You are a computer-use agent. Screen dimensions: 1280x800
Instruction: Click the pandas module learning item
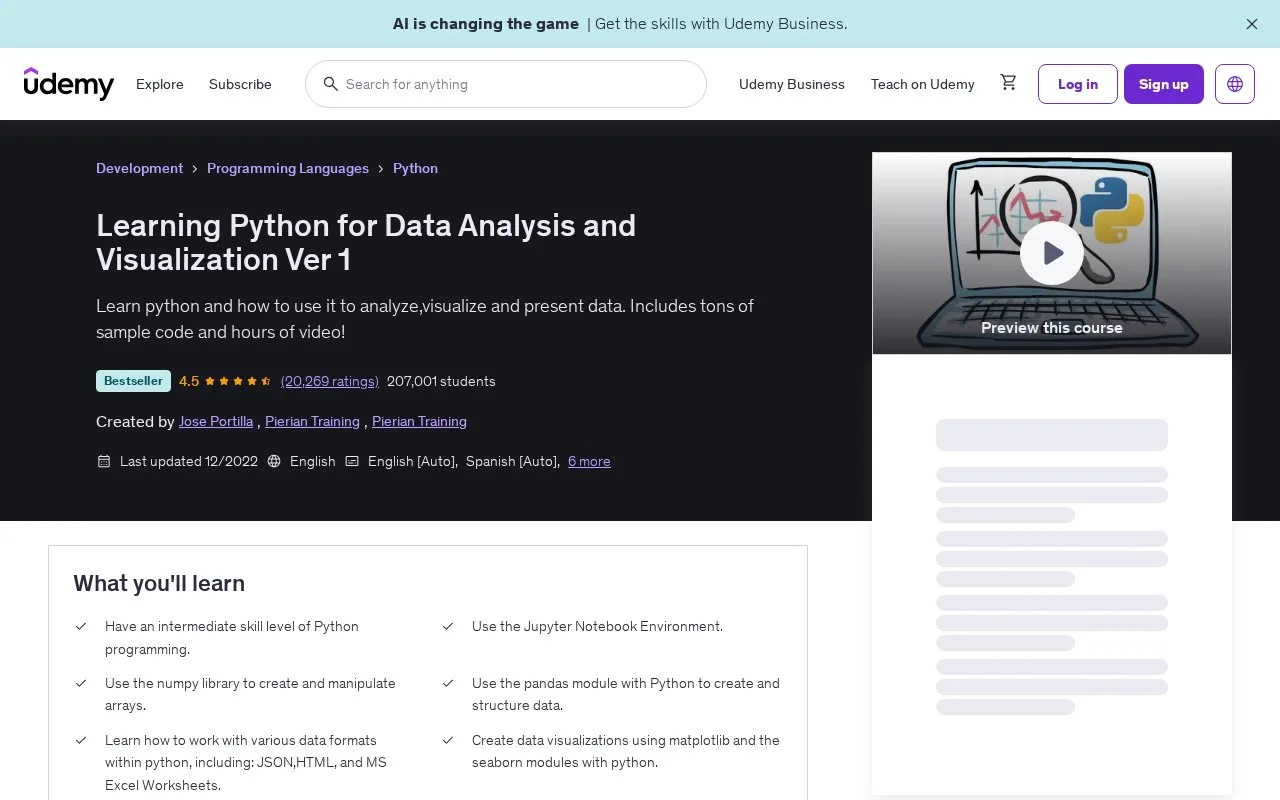click(626, 694)
